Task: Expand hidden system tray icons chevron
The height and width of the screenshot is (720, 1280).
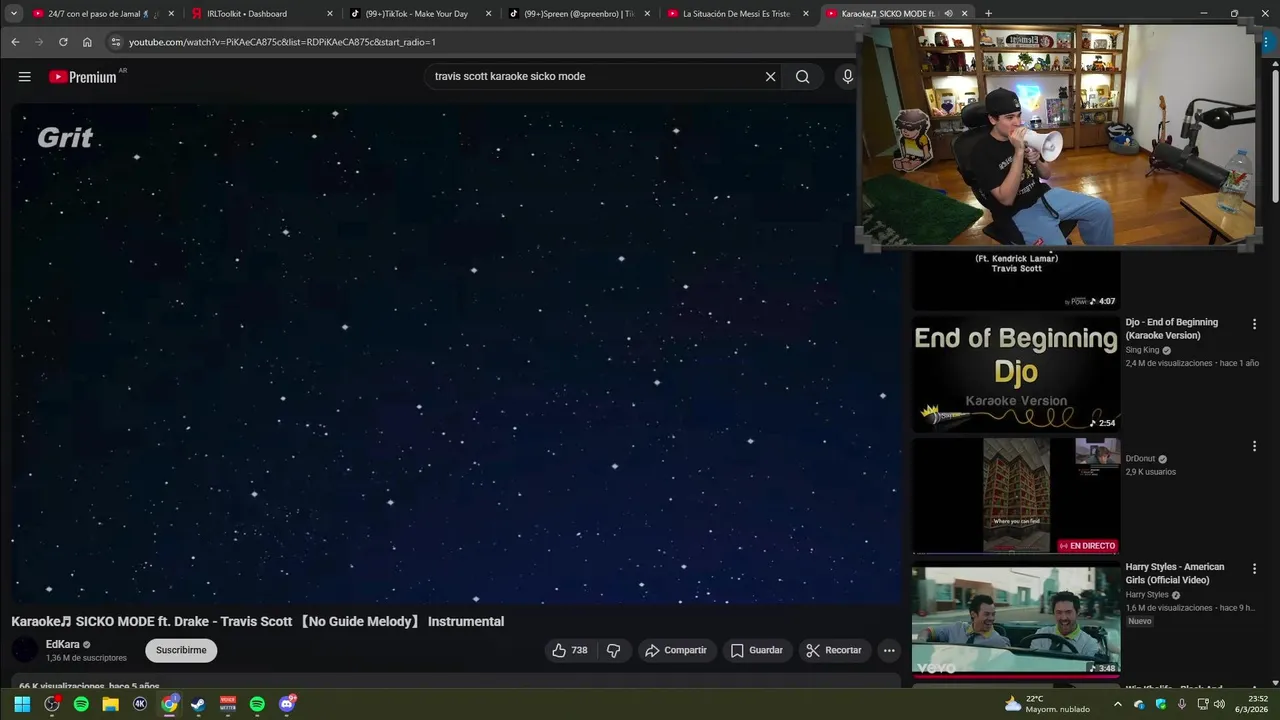Action: 1118,704
